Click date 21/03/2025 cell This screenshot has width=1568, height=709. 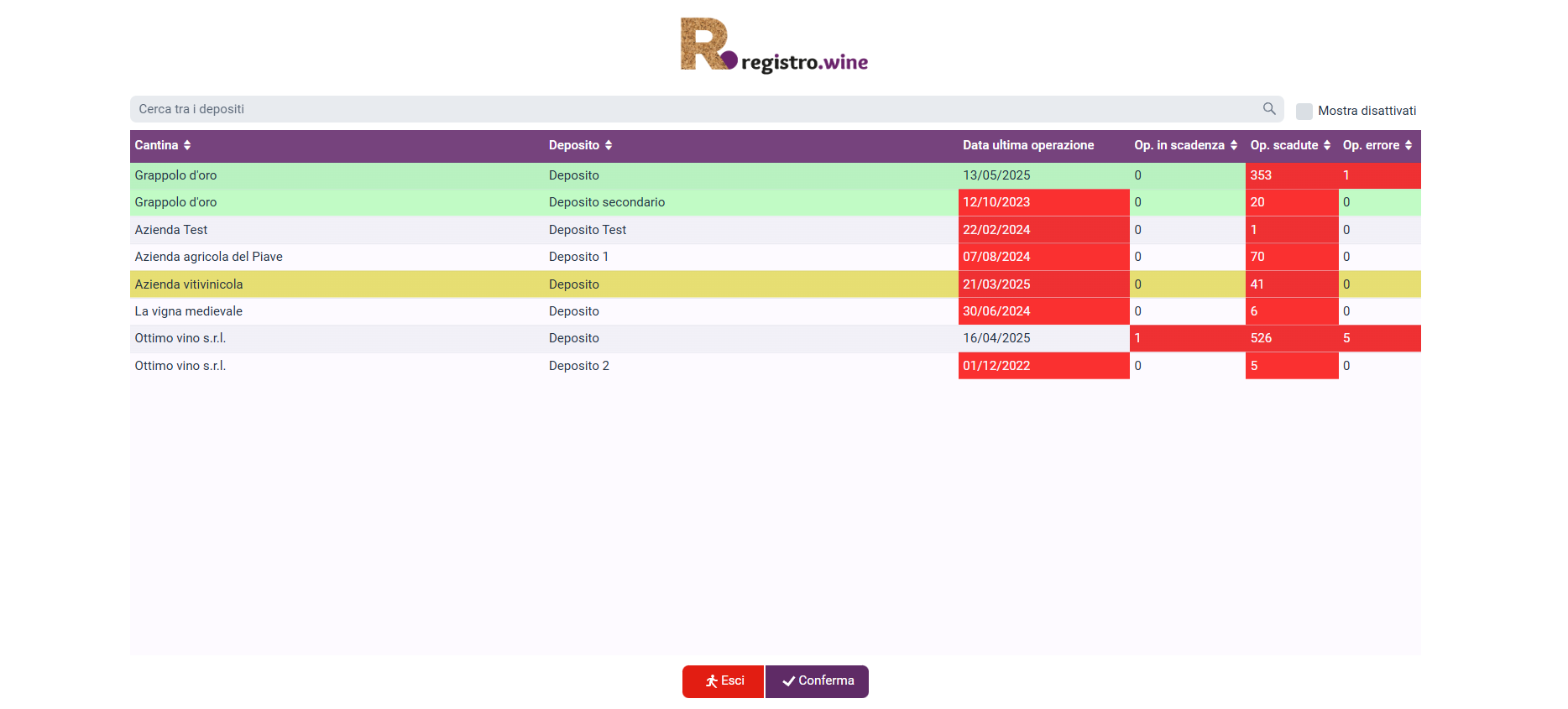tap(1043, 284)
